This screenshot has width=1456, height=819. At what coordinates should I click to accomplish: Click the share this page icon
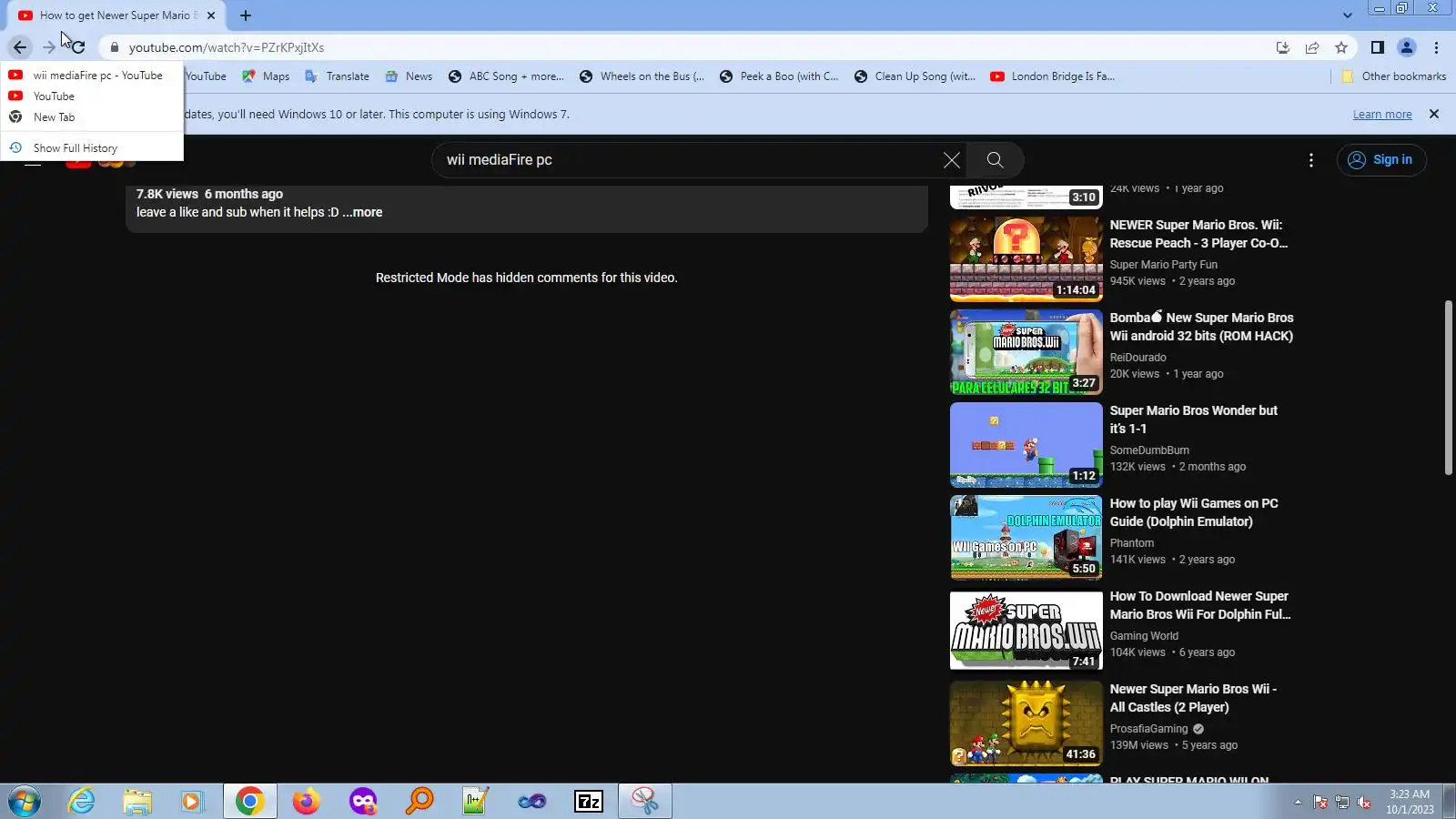tap(1312, 47)
